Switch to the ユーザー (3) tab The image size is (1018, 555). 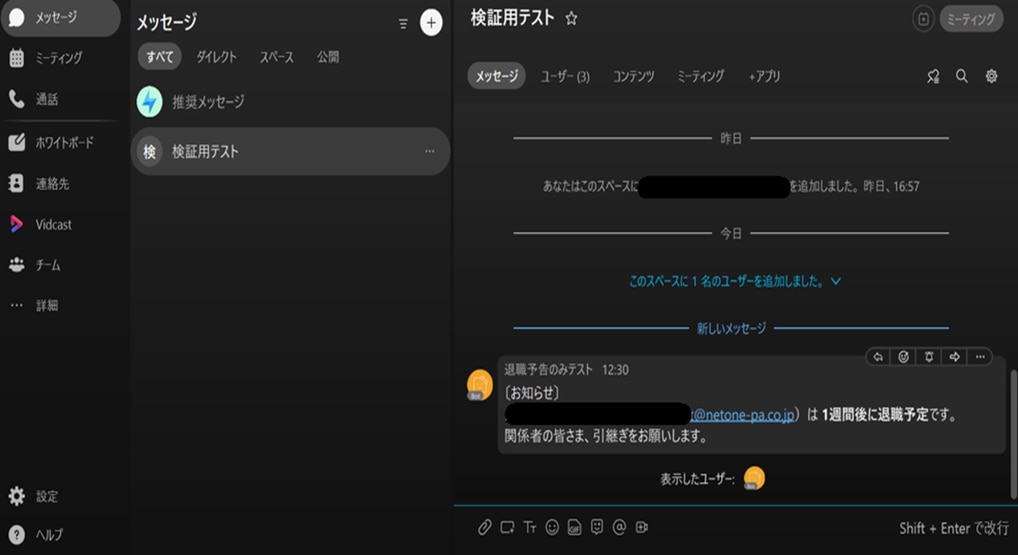coord(565,76)
